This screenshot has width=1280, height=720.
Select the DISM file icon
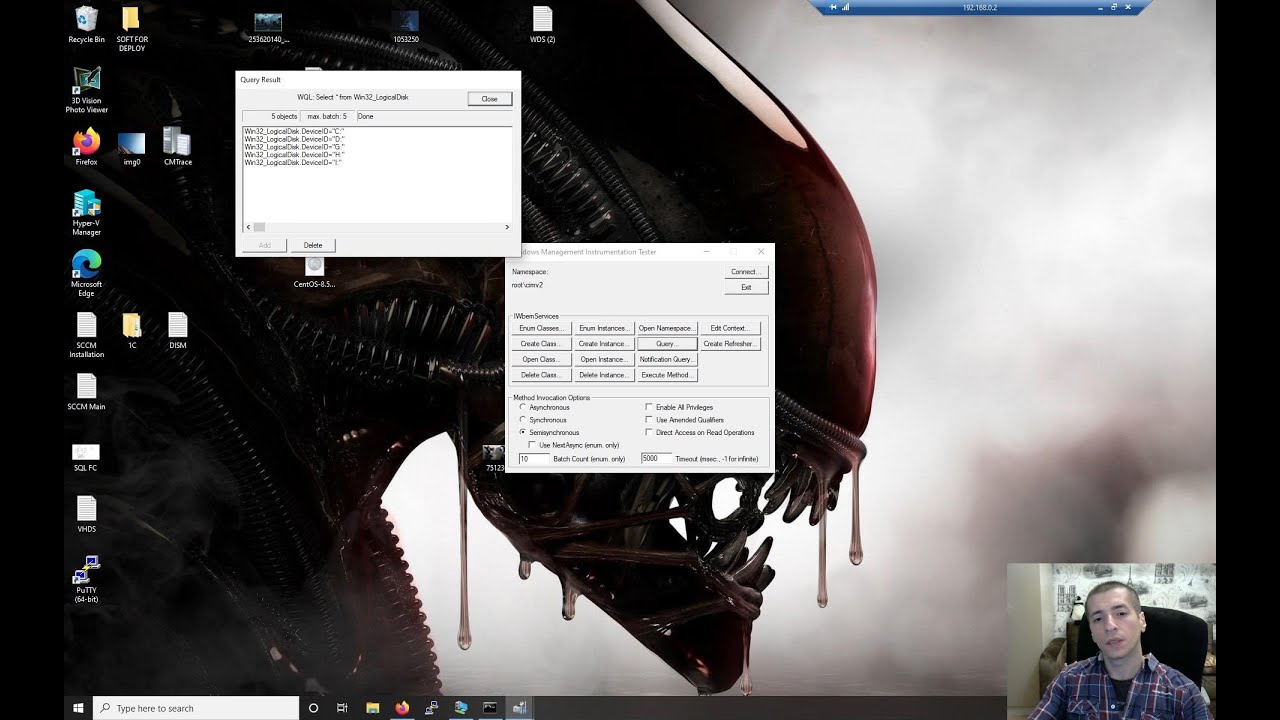177,331
